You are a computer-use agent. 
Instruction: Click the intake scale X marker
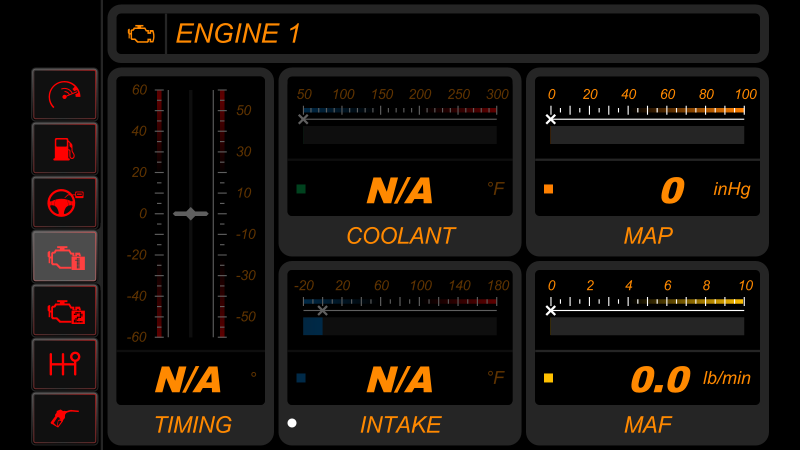click(x=322, y=310)
